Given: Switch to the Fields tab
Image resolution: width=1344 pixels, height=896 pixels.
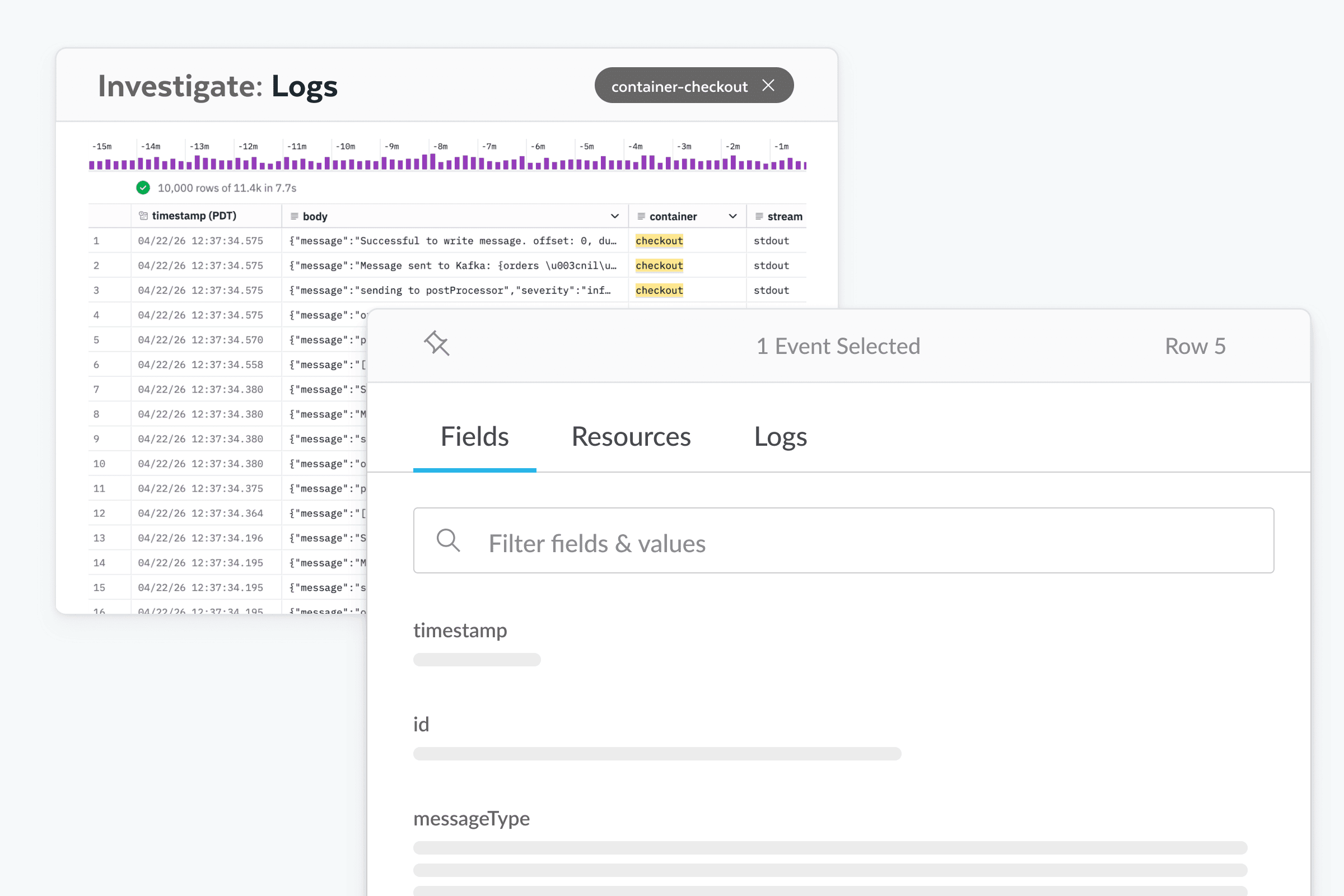Looking at the screenshot, I should pyautogui.click(x=474, y=437).
